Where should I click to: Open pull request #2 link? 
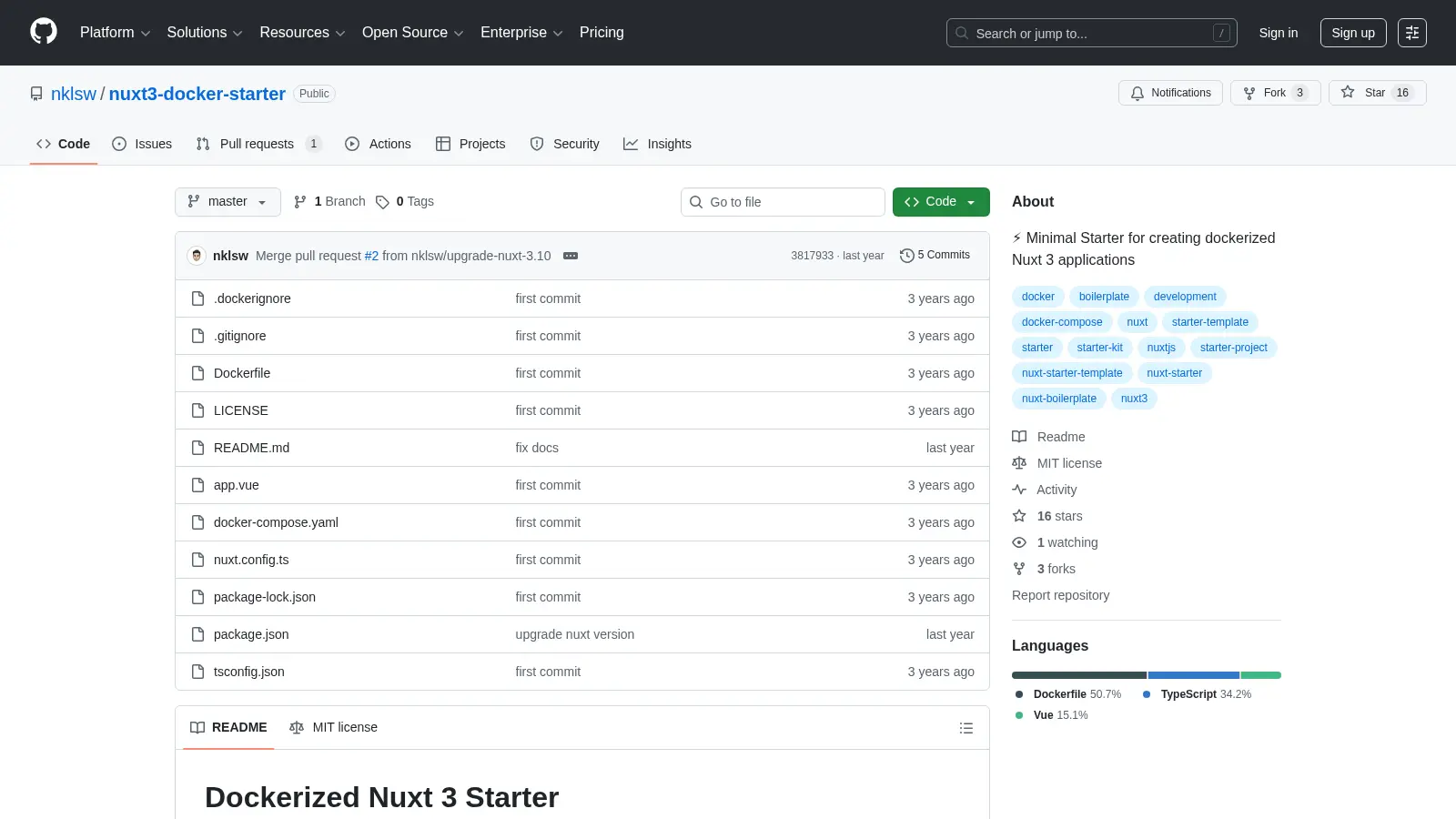[x=371, y=256]
